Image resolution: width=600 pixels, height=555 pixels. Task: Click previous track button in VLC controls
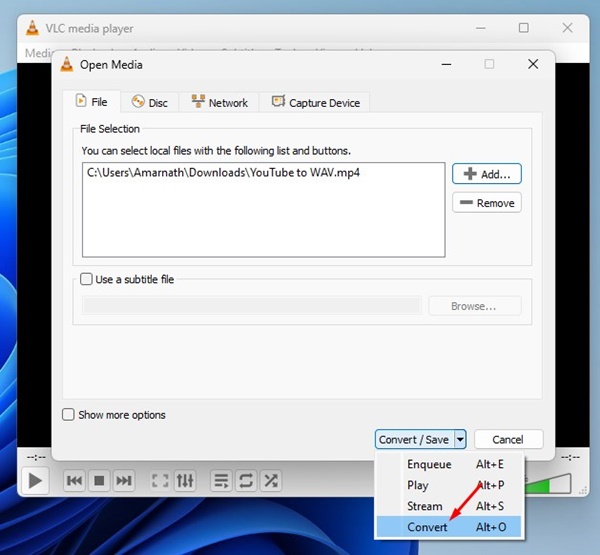click(x=74, y=480)
